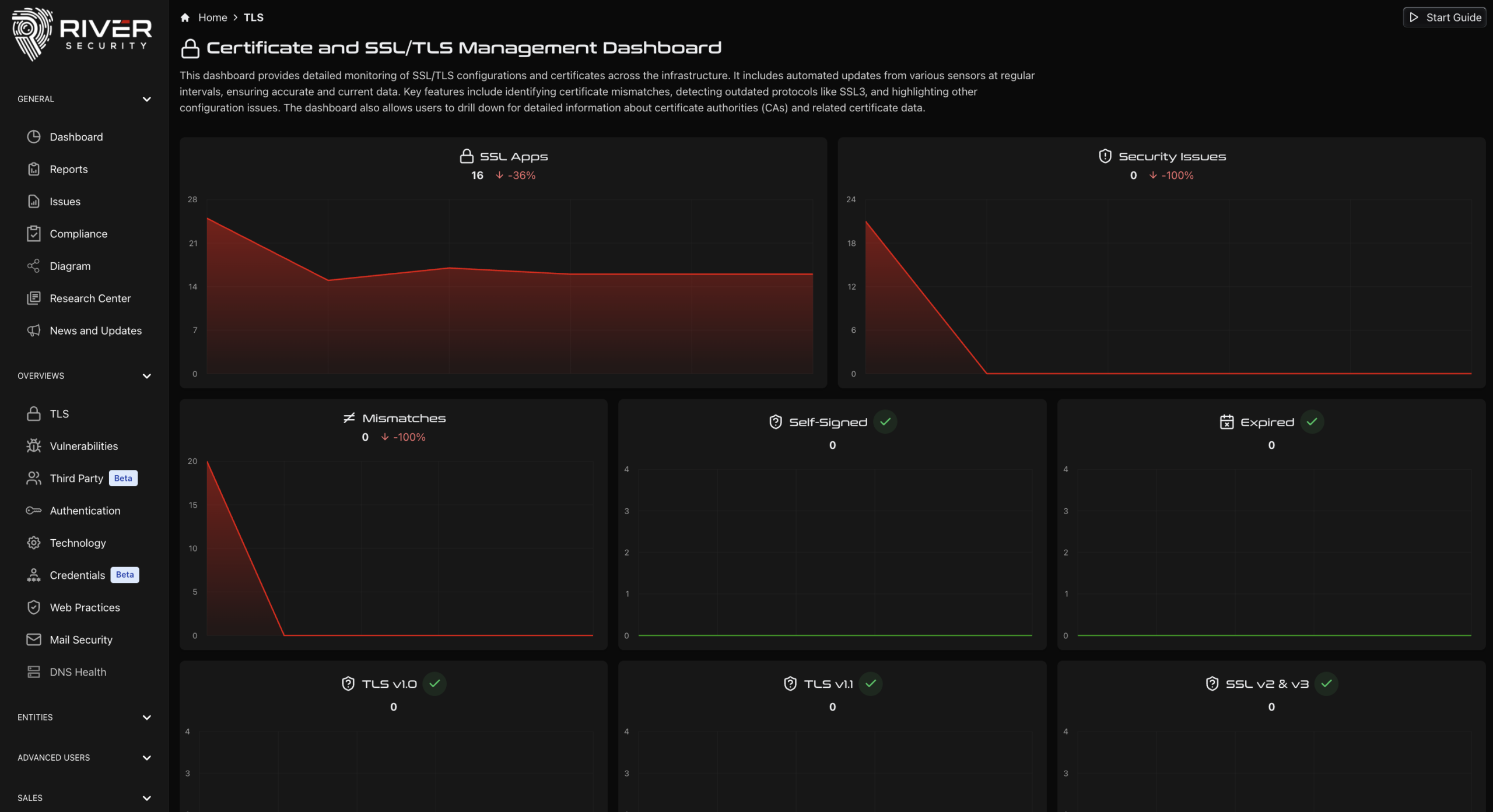The width and height of the screenshot is (1493, 812).
Task: Go to the Research Center page
Action: (x=90, y=298)
